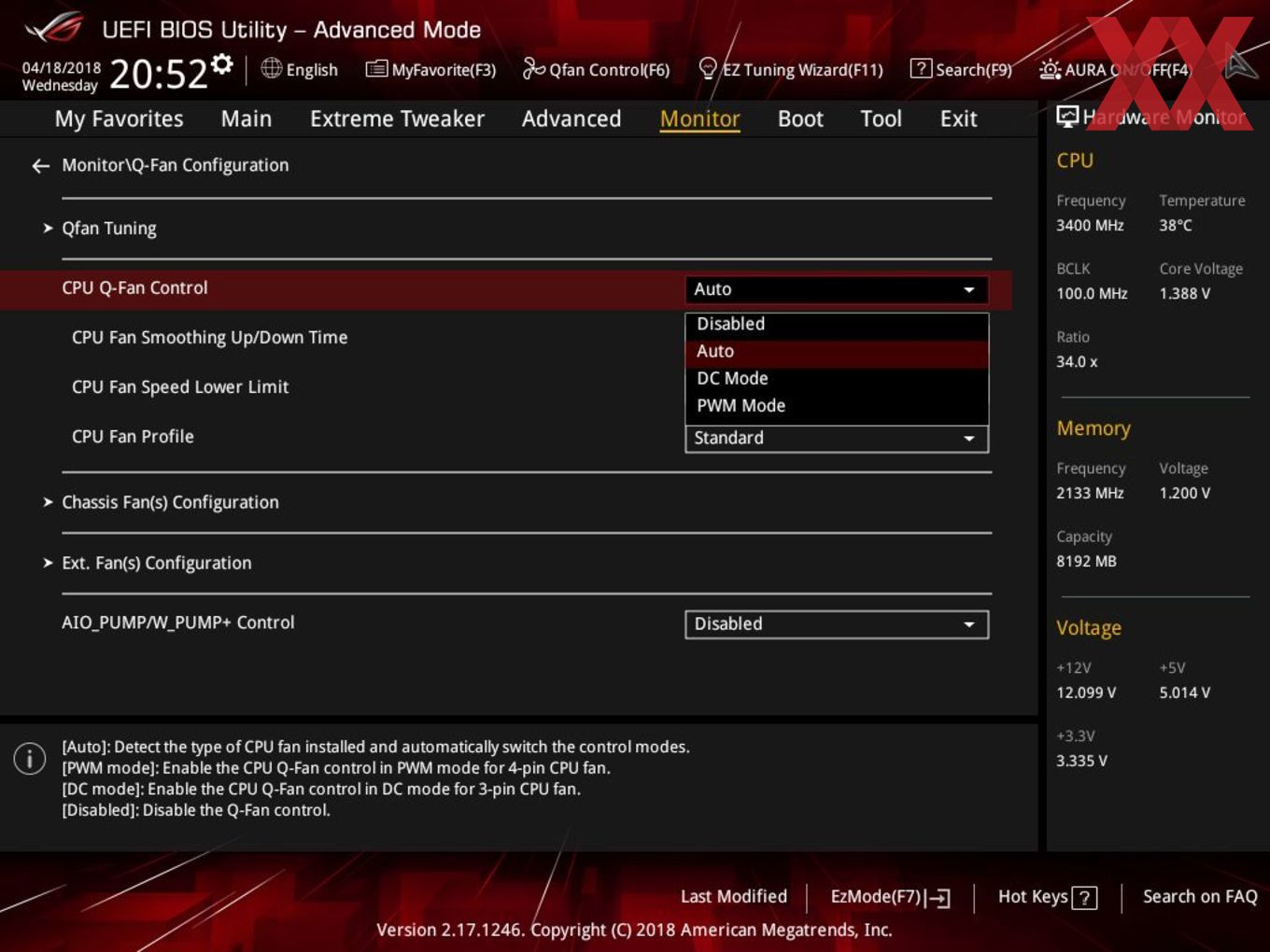
Task: Click the ROG logo icon
Action: click(53, 28)
